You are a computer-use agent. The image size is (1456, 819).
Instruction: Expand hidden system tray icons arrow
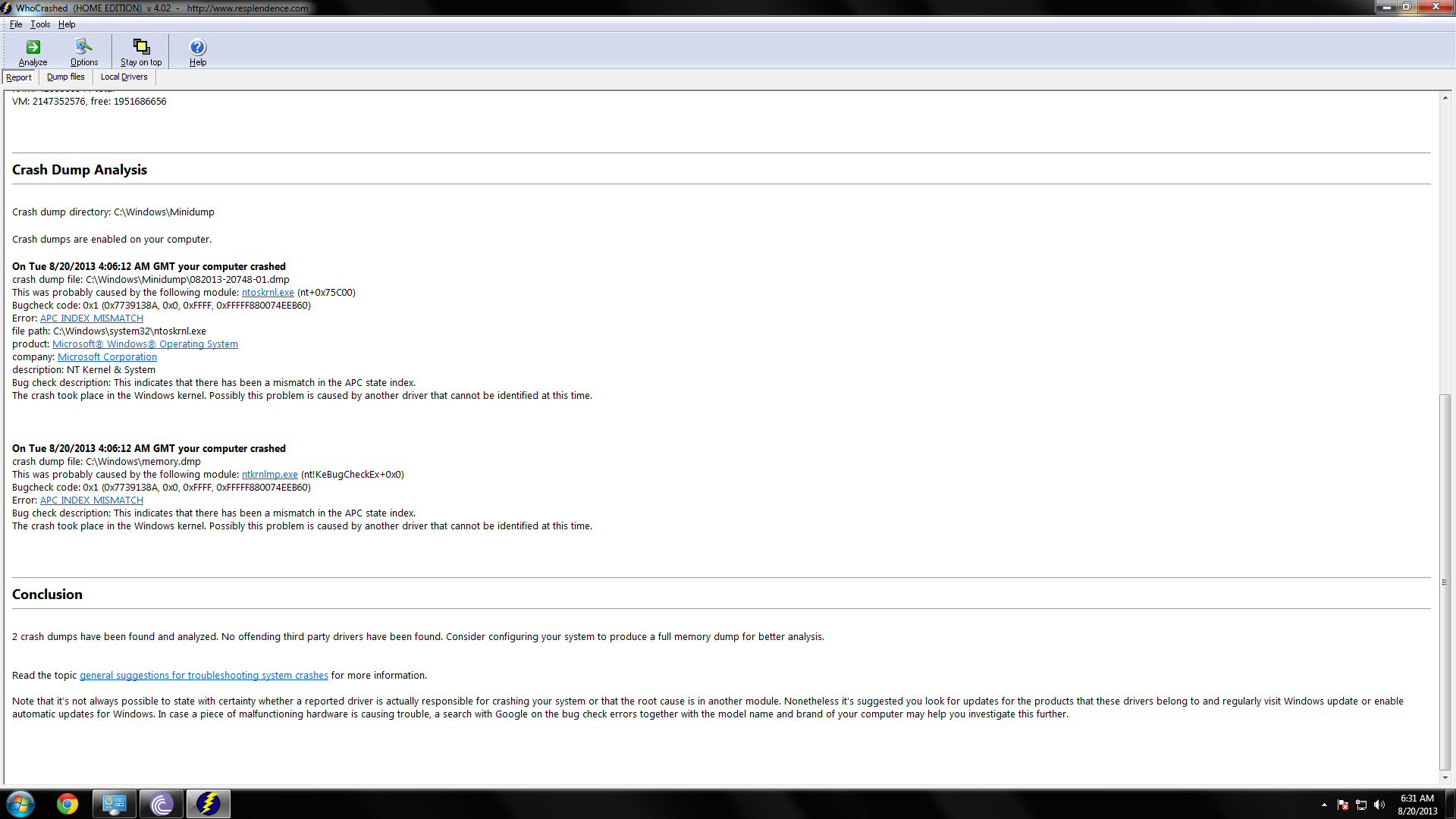(x=1324, y=805)
